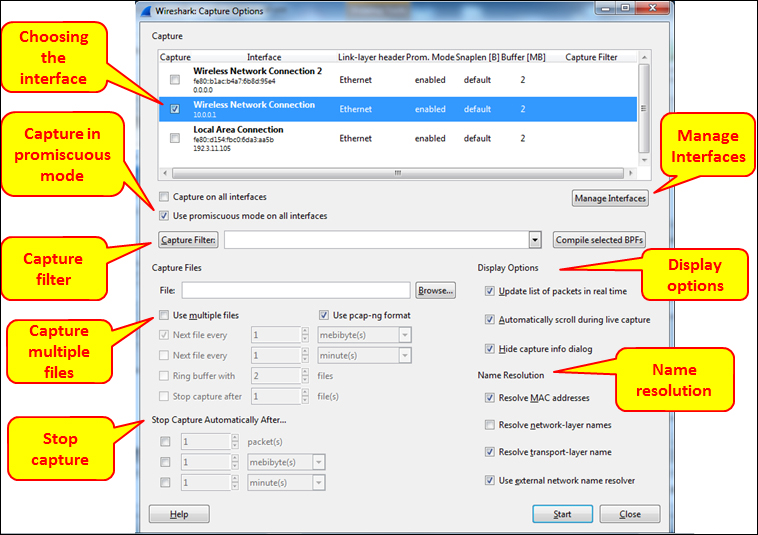
Task: Click the capture filter text field
Action: coord(377,240)
